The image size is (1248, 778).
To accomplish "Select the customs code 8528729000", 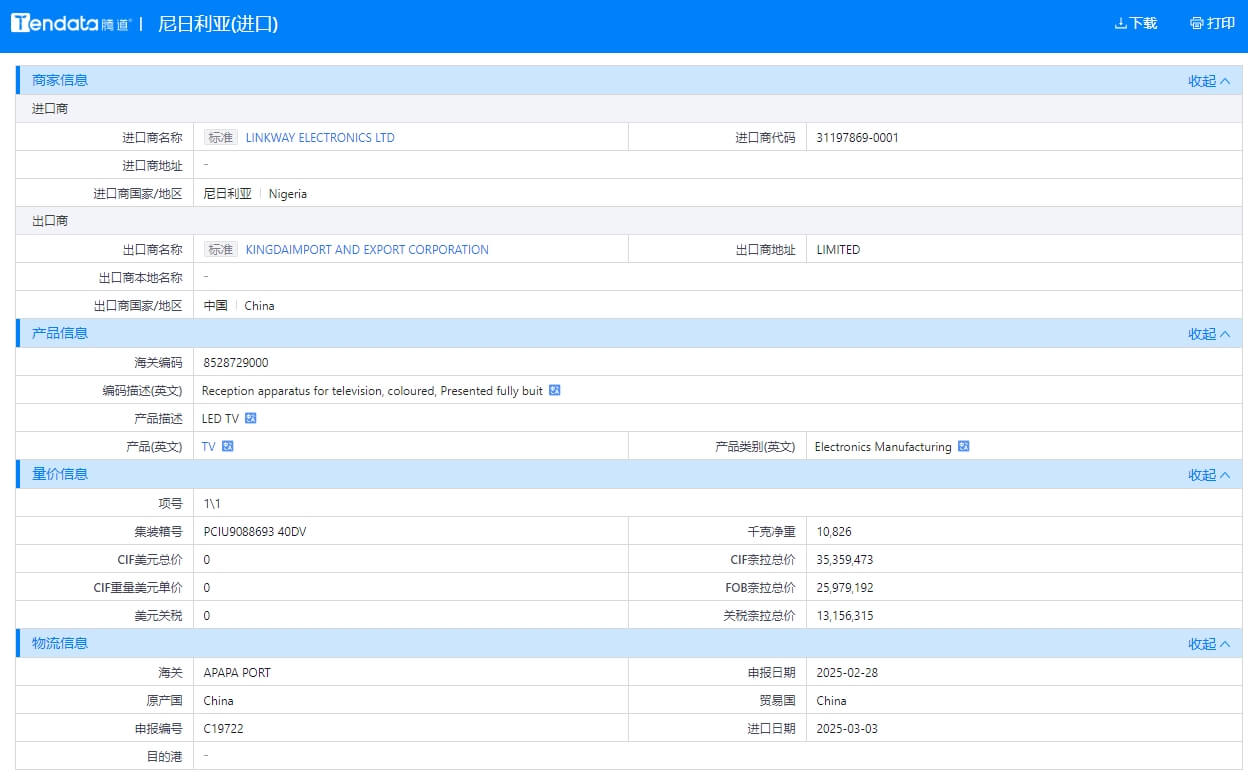I will click(x=236, y=363).
